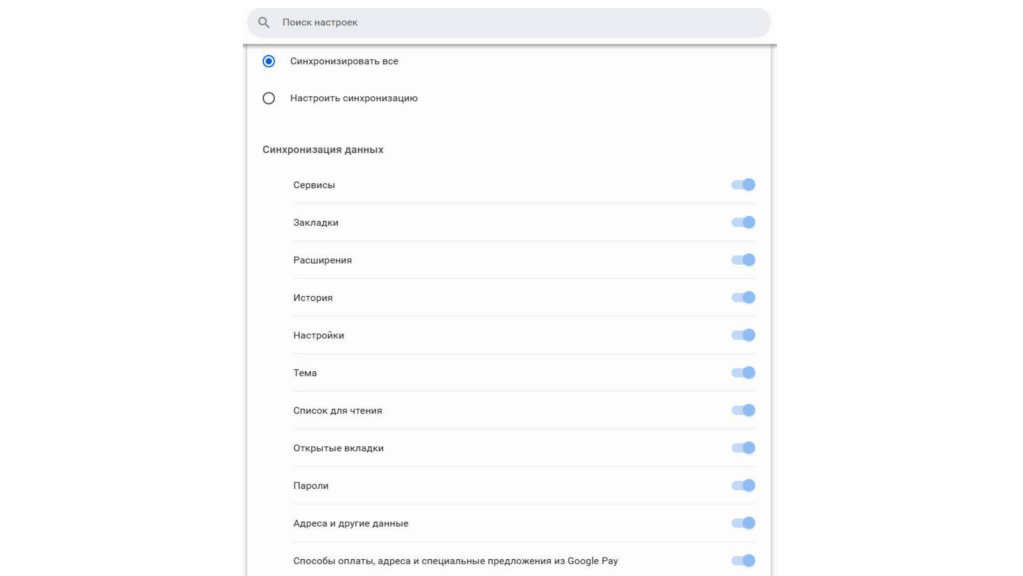Turn off История sync toggle
Viewport: 1023px width, 576px height.
click(x=743, y=298)
